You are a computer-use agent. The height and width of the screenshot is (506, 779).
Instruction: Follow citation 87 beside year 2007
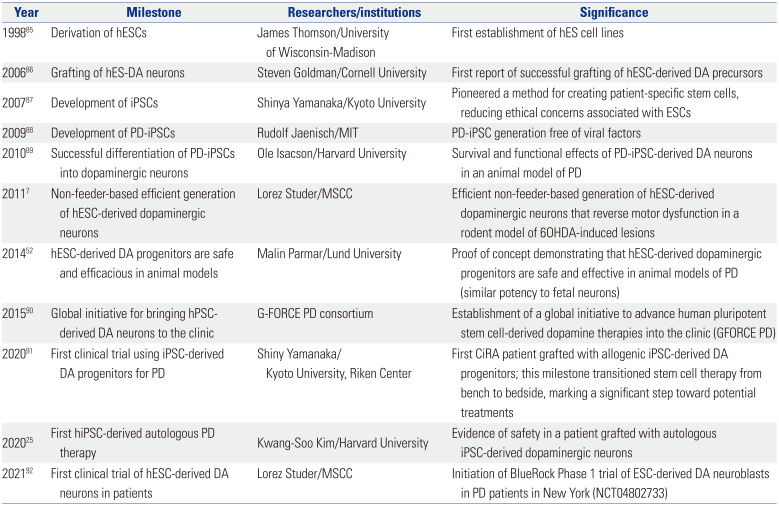click(x=31, y=91)
